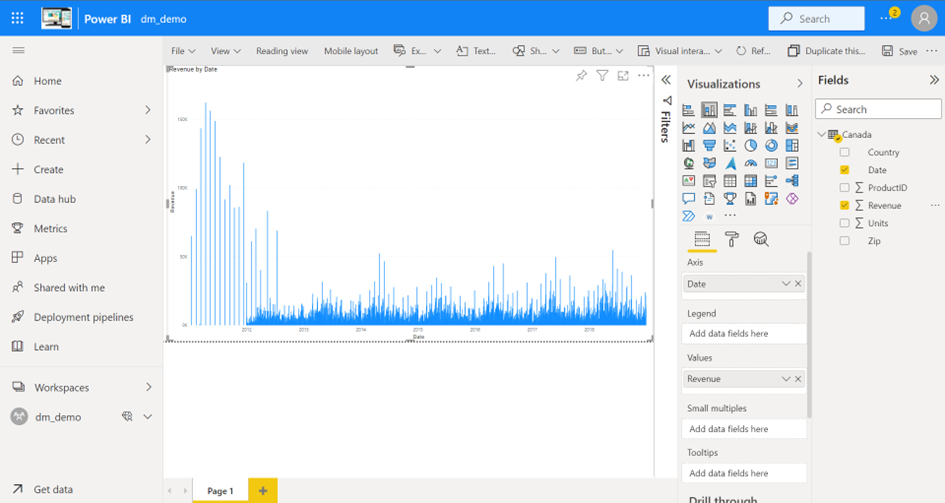Open the notifications icon in header
Viewport: 945px width, 503px height.
pyautogui.click(x=887, y=18)
